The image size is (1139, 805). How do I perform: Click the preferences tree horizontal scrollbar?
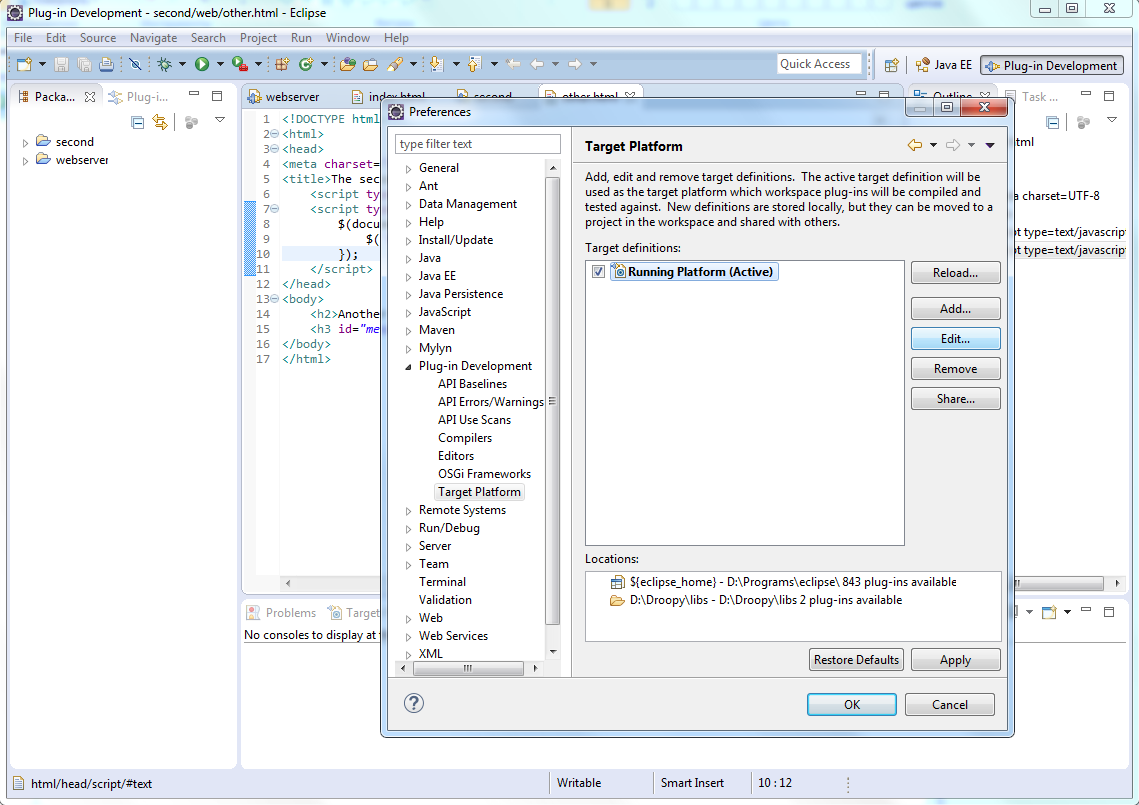click(468, 668)
